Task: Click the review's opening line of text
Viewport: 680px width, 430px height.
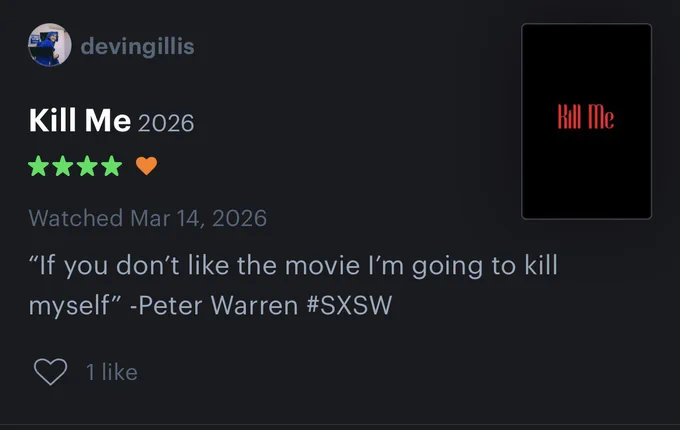Action: 293,265
